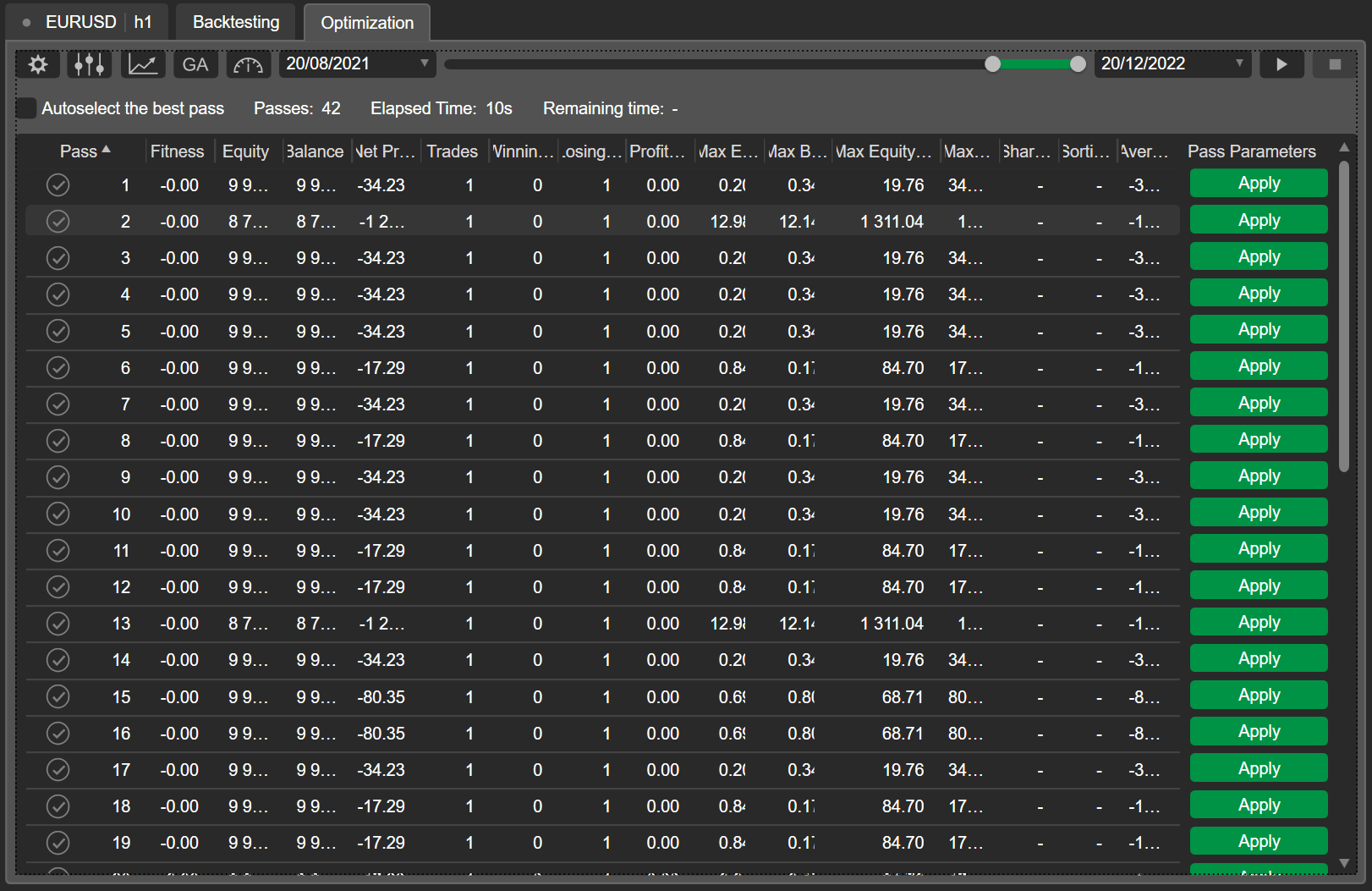Select the GA genetic algorithm button
1372x891 pixels.
[x=195, y=64]
